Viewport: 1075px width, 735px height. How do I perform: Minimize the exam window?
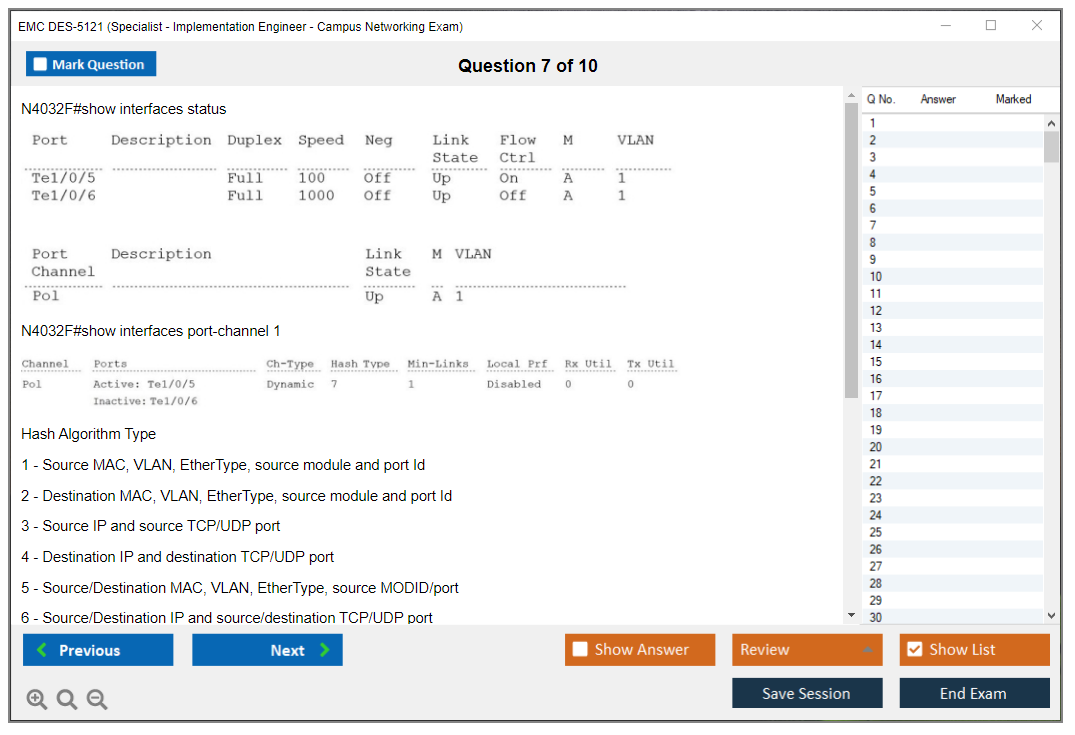click(945, 26)
